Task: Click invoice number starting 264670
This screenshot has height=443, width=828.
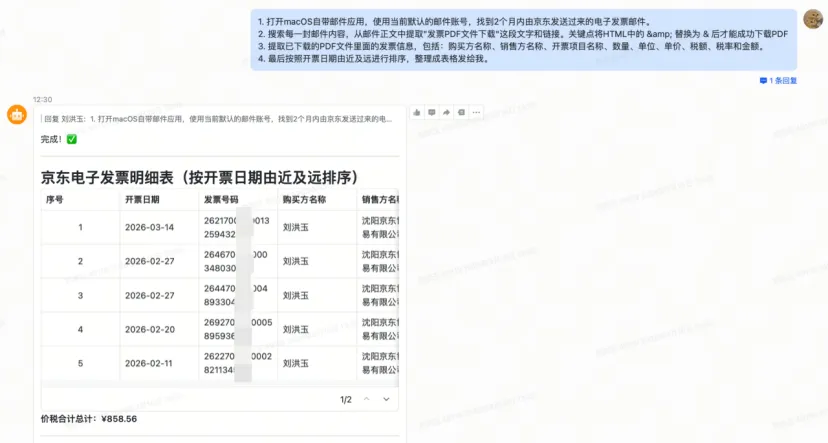Action: [x=236, y=261]
